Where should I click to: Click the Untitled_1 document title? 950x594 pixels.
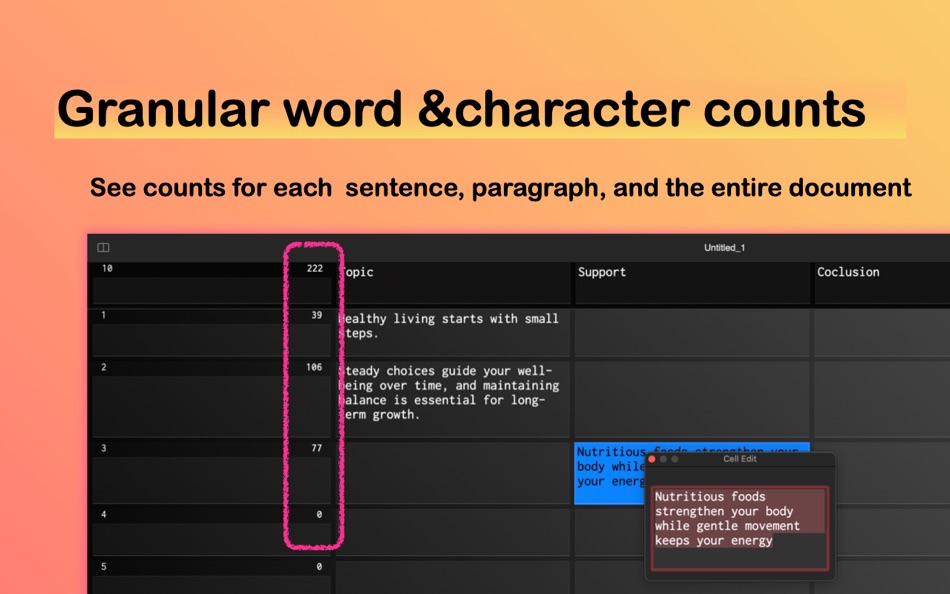click(724, 247)
